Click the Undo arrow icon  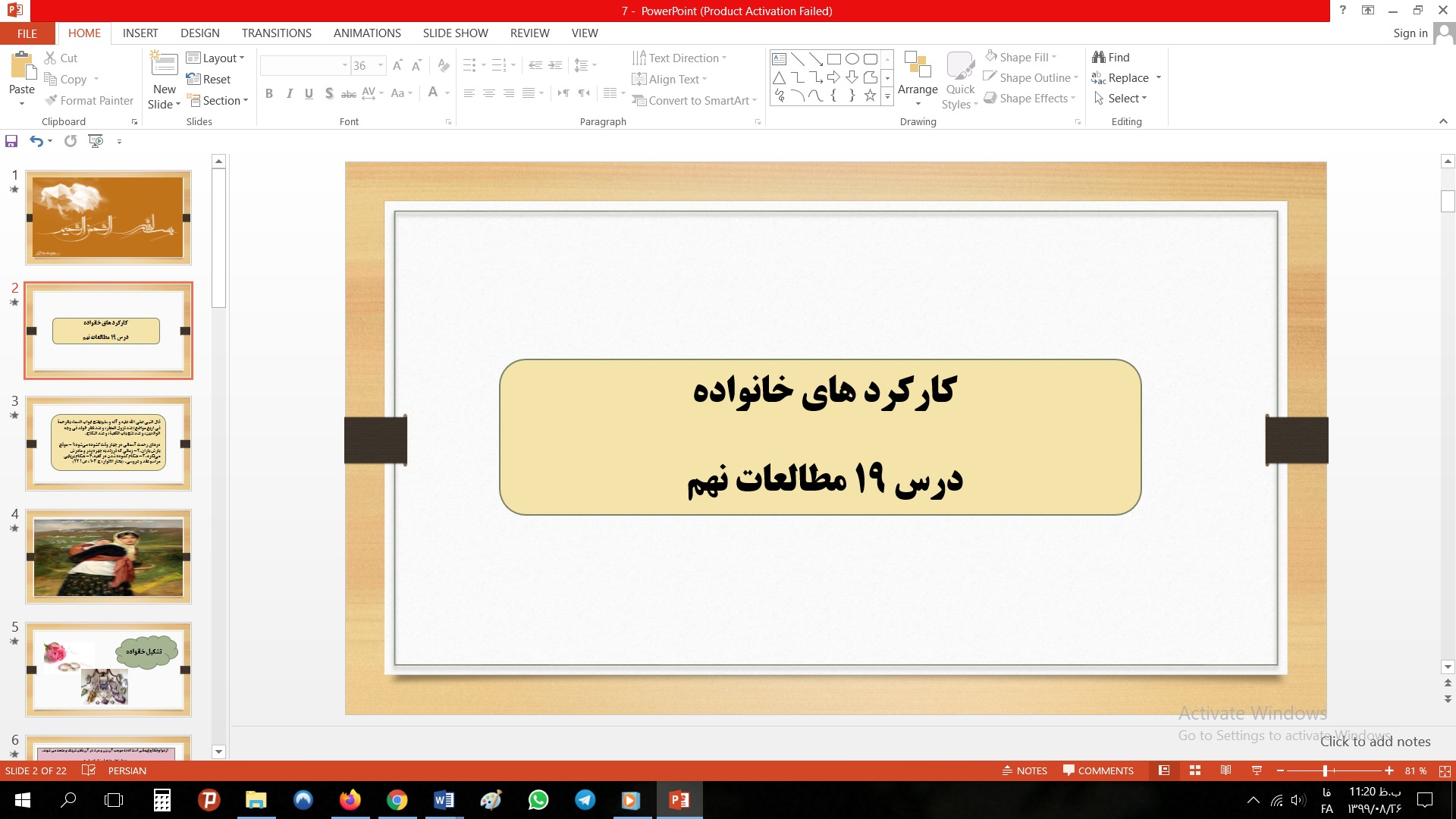tap(36, 141)
